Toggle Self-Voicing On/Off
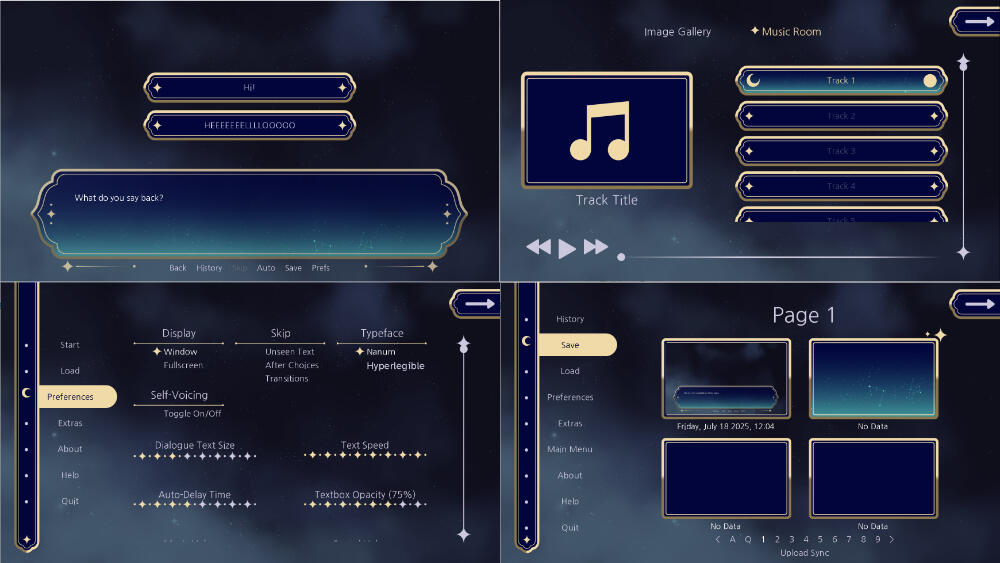Screen dimensions: 1000x563 pyautogui.click(x=192, y=414)
